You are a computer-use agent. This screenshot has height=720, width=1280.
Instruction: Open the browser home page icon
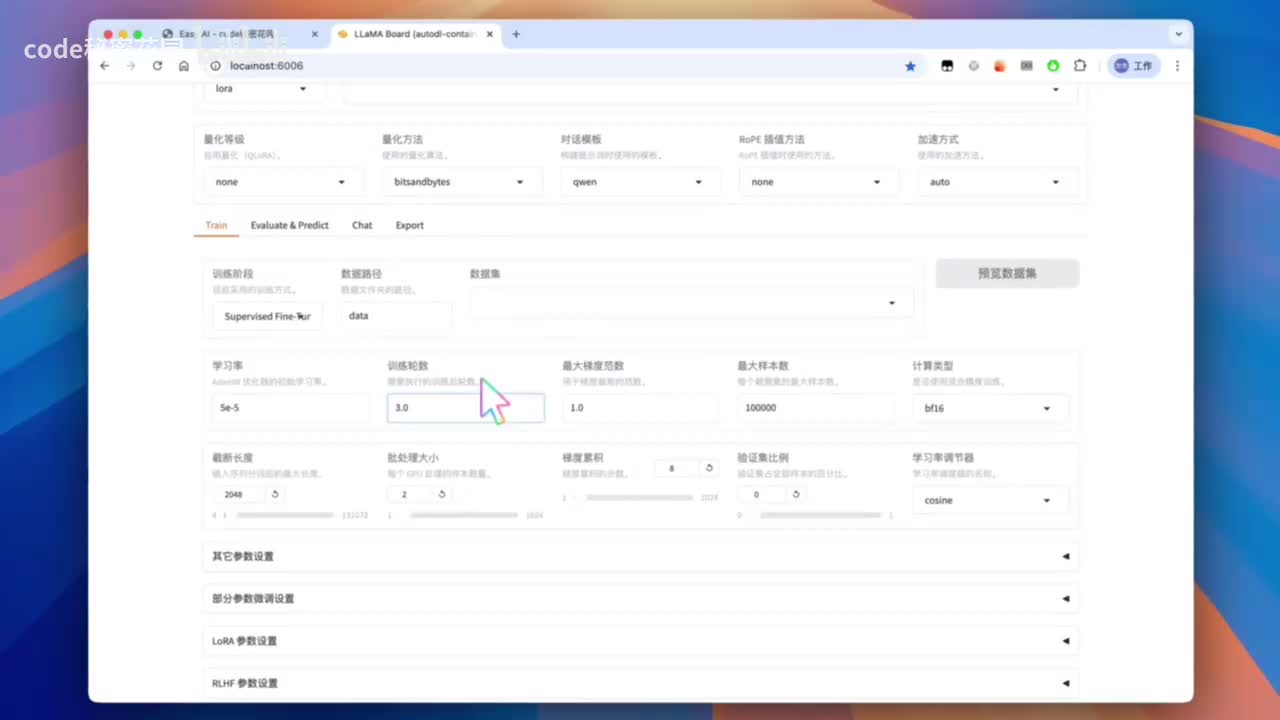pos(184,66)
